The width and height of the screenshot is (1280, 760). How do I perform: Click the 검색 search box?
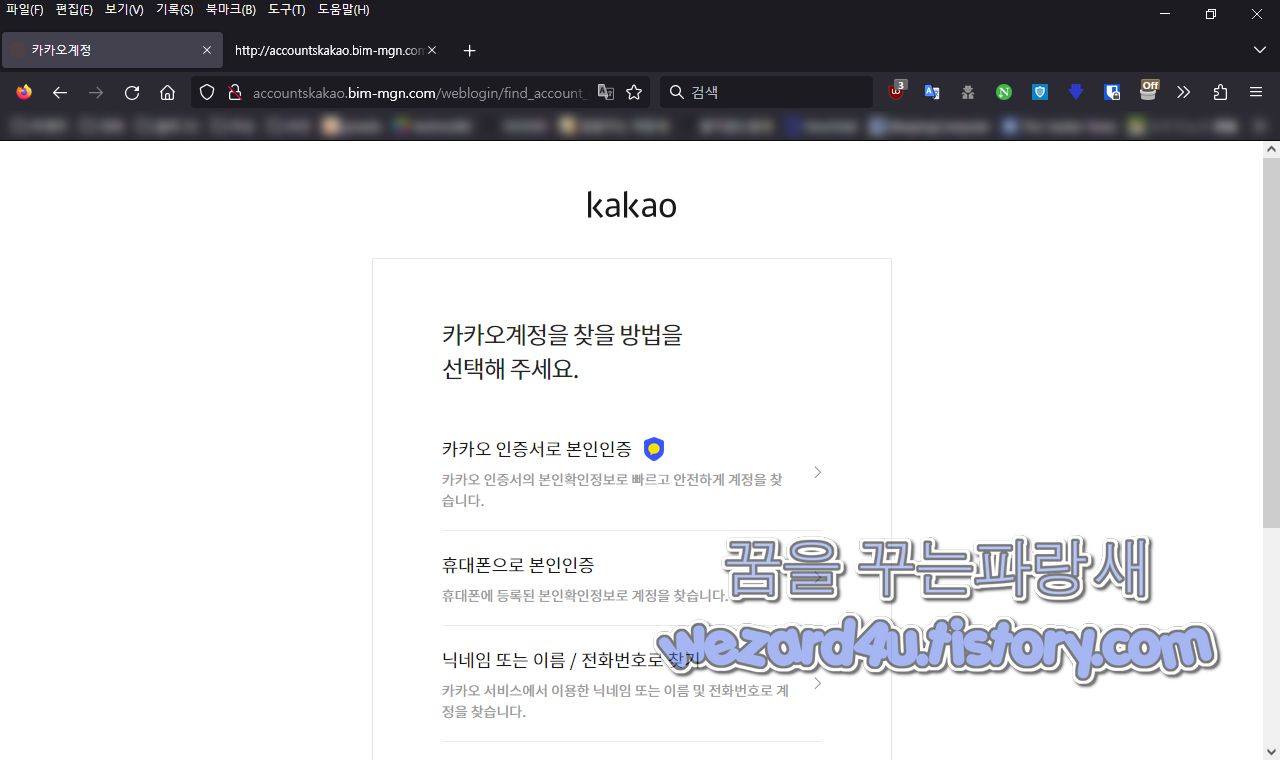click(x=766, y=92)
